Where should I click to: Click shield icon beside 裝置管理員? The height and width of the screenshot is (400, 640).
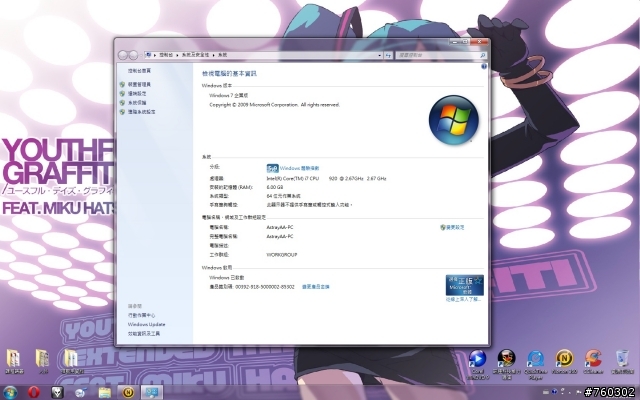(x=122, y=84)
